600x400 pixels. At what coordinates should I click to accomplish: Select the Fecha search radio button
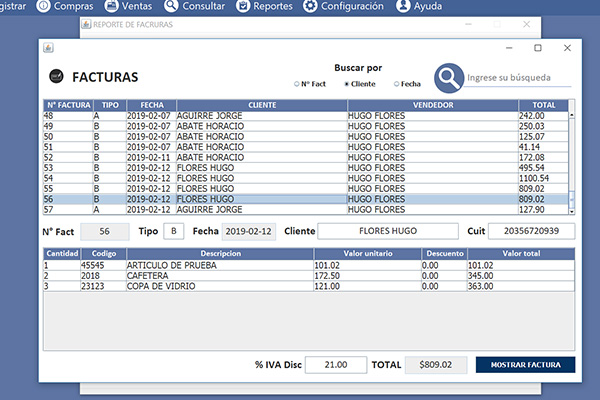(x=397, y=84)
